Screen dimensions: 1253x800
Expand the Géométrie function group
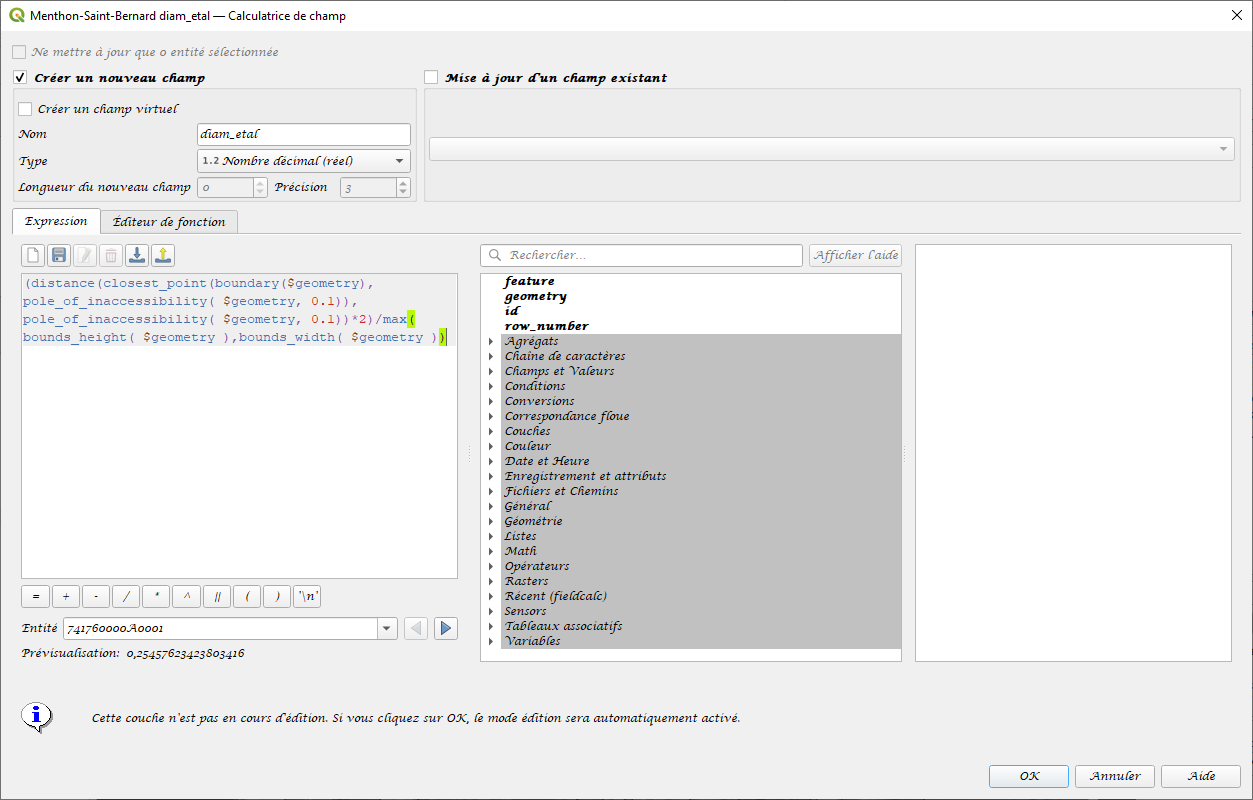point(491,522)
